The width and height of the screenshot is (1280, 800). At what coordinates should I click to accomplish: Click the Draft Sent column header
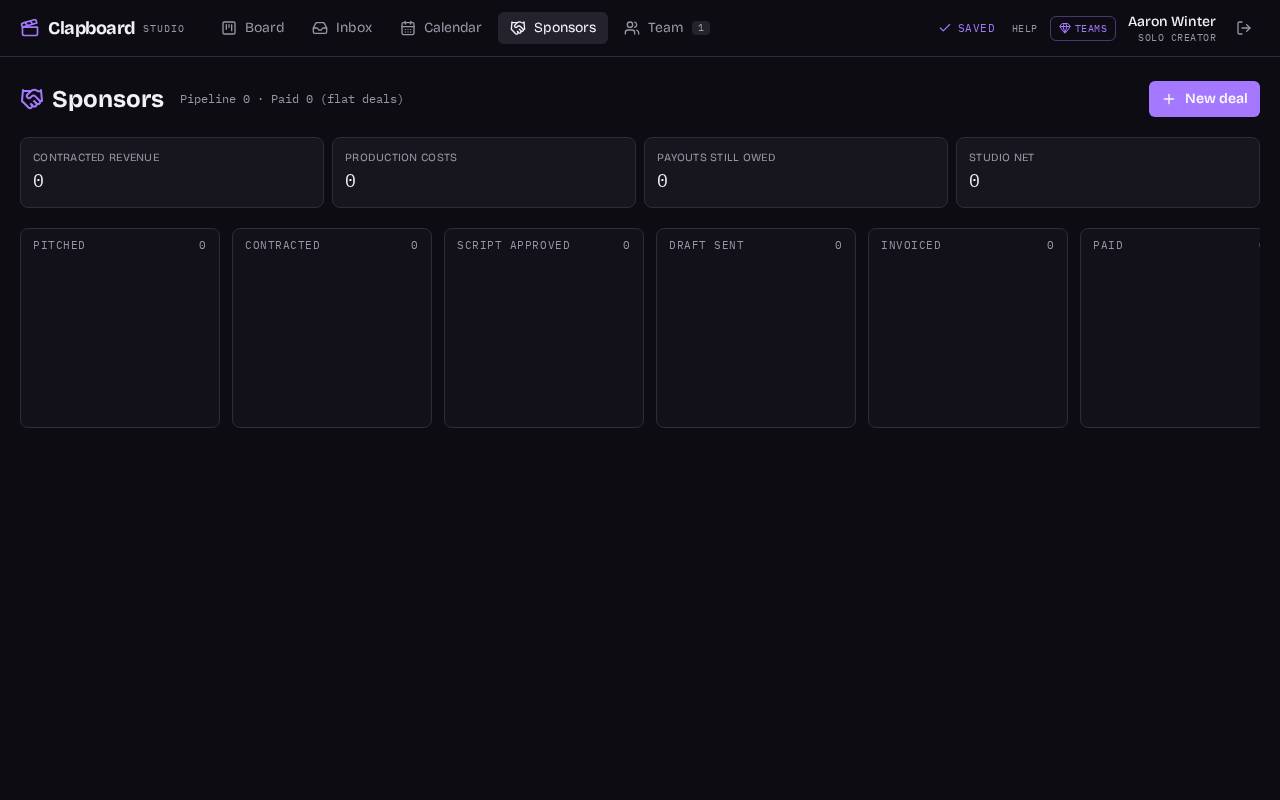point(756,245)
